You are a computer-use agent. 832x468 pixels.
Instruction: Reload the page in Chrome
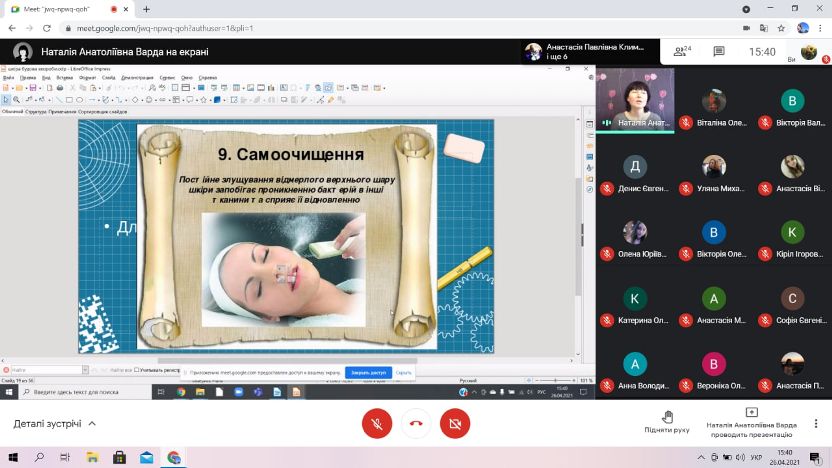(48, 28)
